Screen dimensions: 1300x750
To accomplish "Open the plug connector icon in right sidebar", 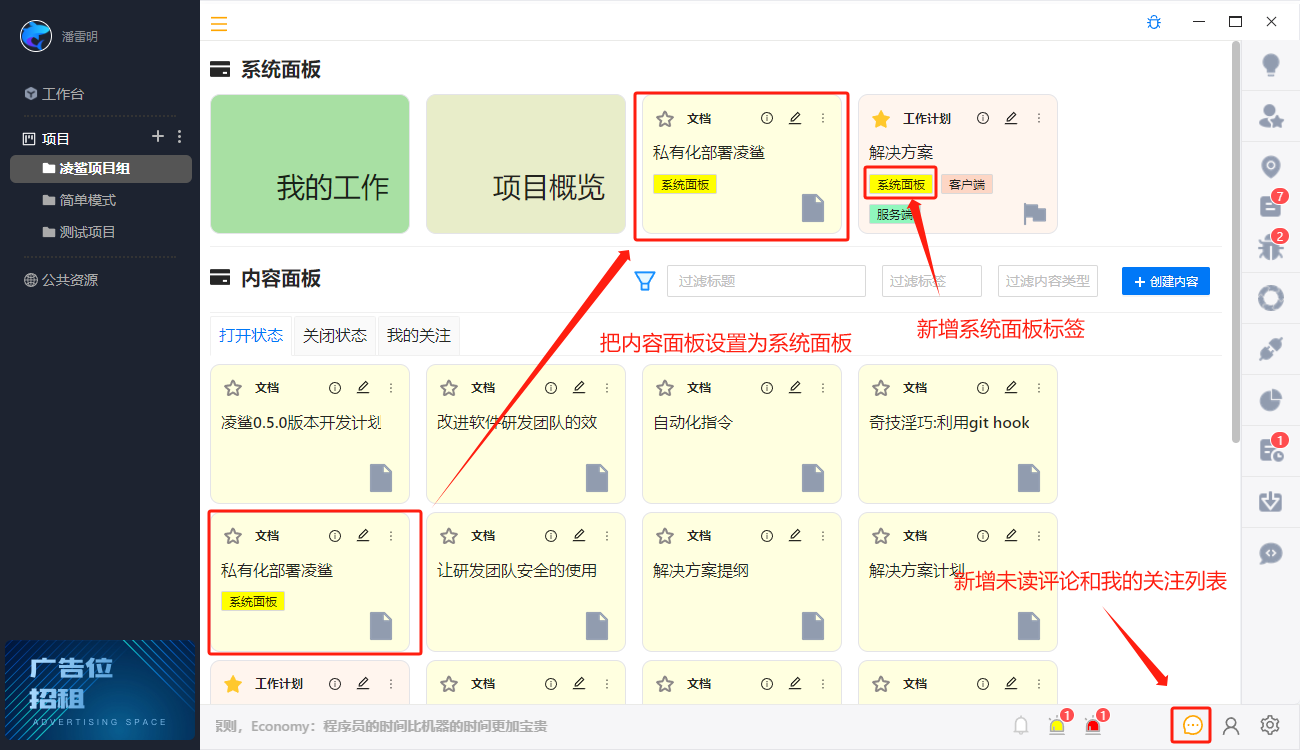I will (x=1271, y=349).
